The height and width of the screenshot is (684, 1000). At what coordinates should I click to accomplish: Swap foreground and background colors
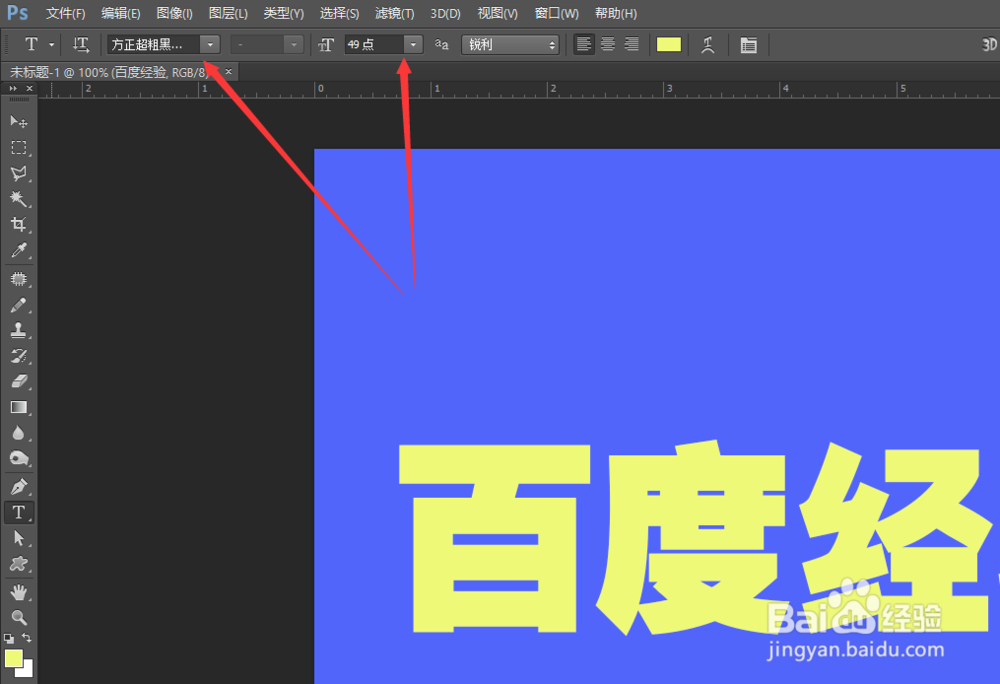click(27, 637)
